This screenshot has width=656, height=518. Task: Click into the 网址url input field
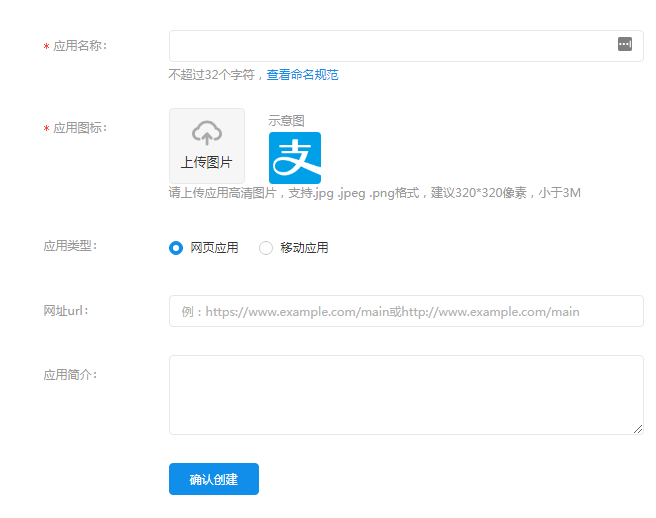pyautogui.click(x=405, y=311)
